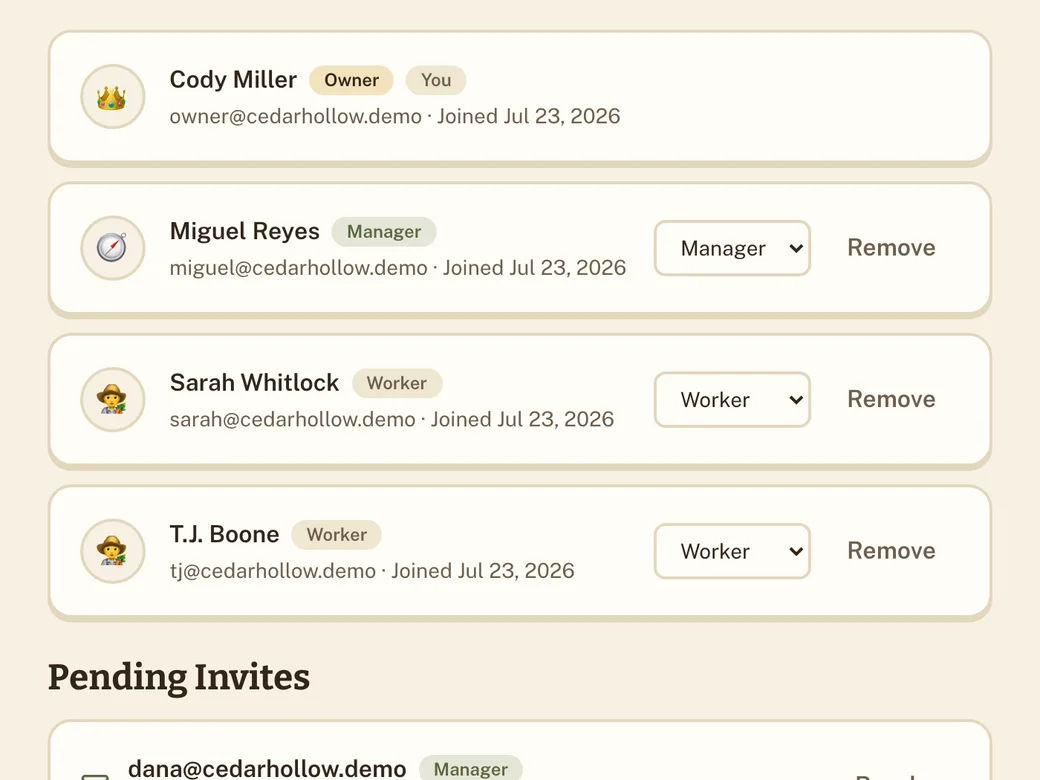Select the name Cody Miller

pos(233,80)
